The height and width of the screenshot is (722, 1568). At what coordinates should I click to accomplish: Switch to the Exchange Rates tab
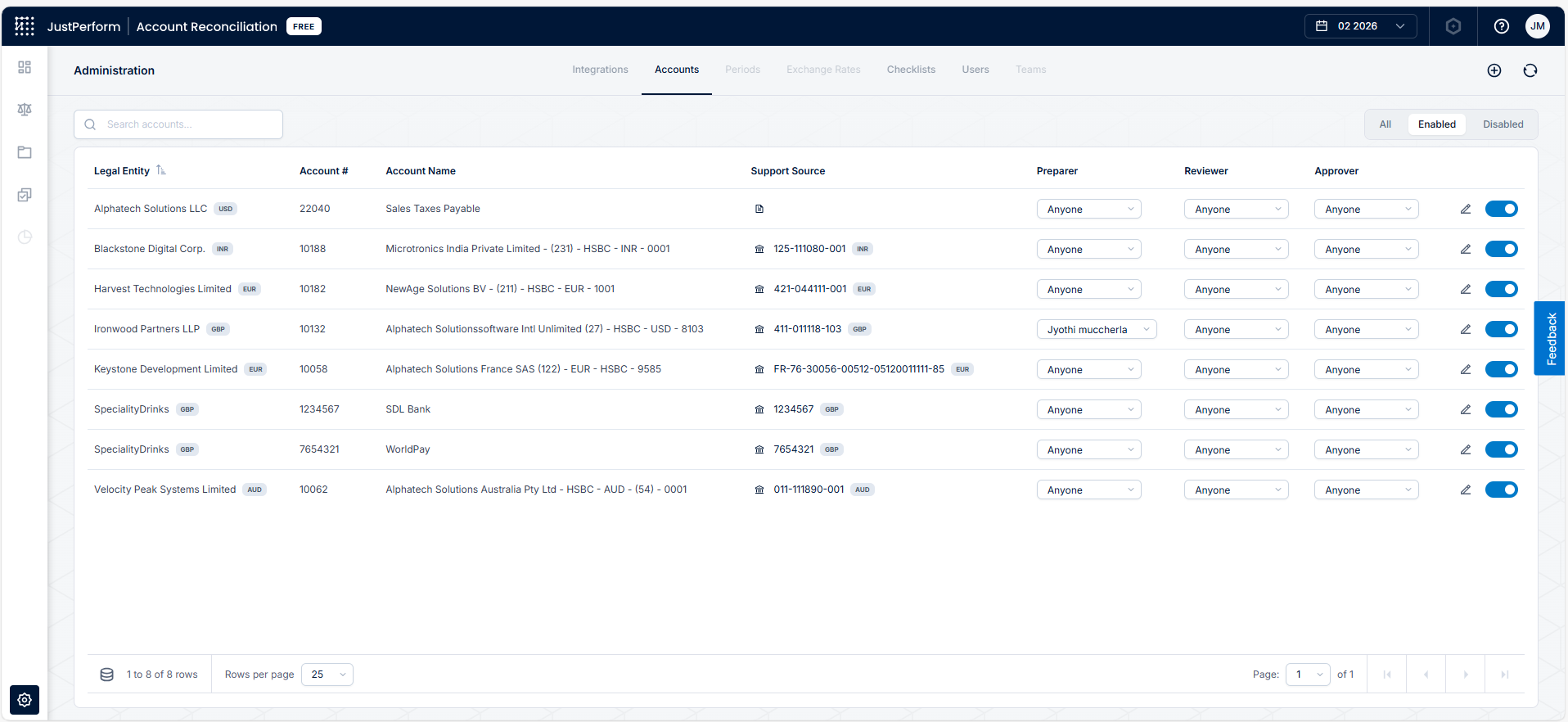pyautogui.click(x=823, y=70)
